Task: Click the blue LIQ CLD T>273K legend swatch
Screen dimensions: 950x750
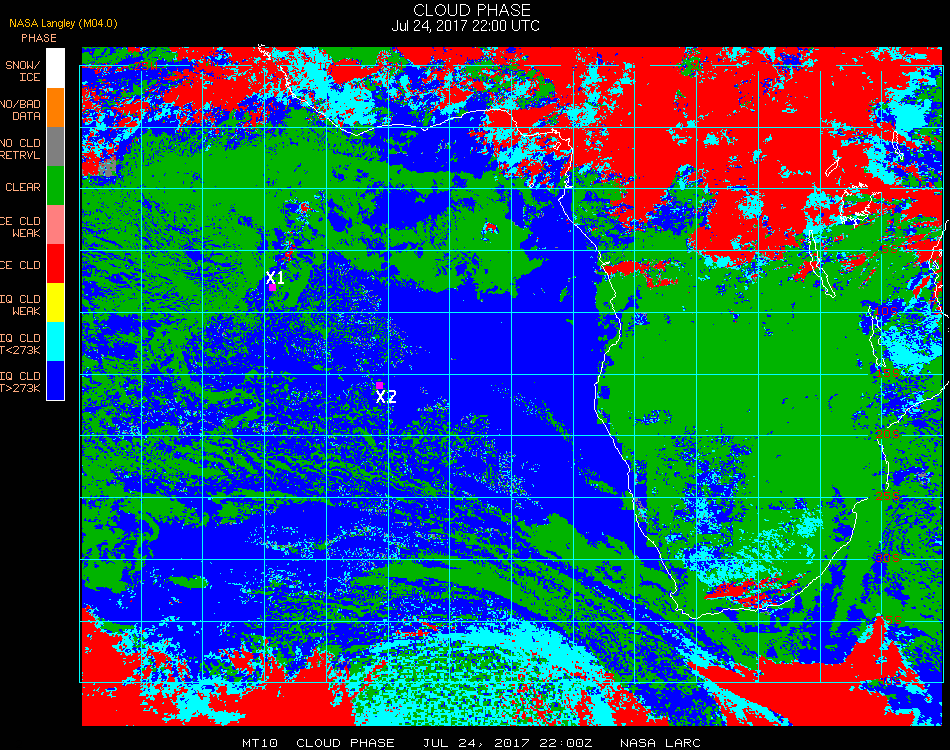Action: click(x=55, y=380)
